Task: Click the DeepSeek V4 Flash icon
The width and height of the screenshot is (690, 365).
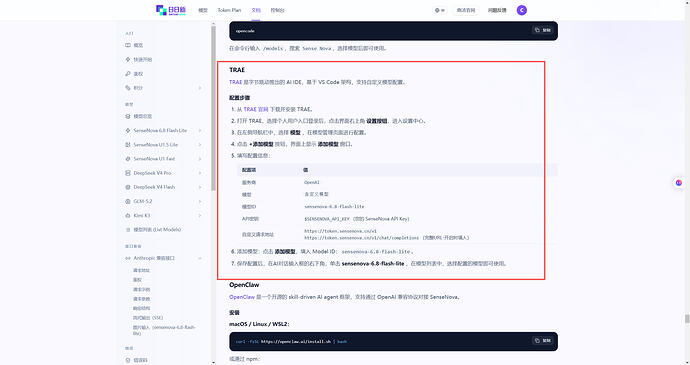Action: tap(128, 187)
